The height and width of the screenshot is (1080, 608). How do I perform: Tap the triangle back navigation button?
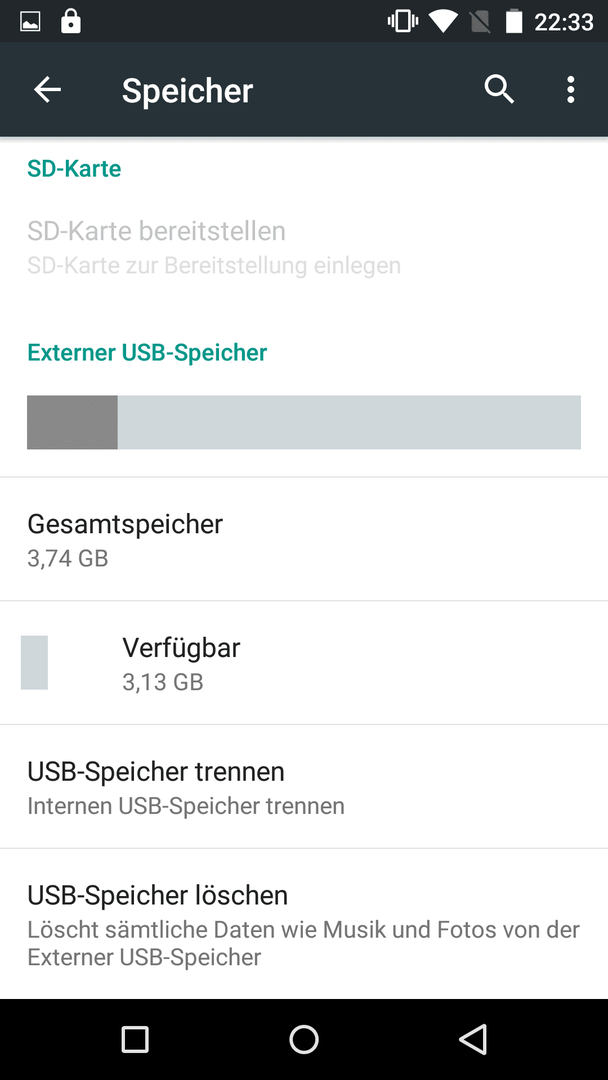click(x=473, y=1039)
